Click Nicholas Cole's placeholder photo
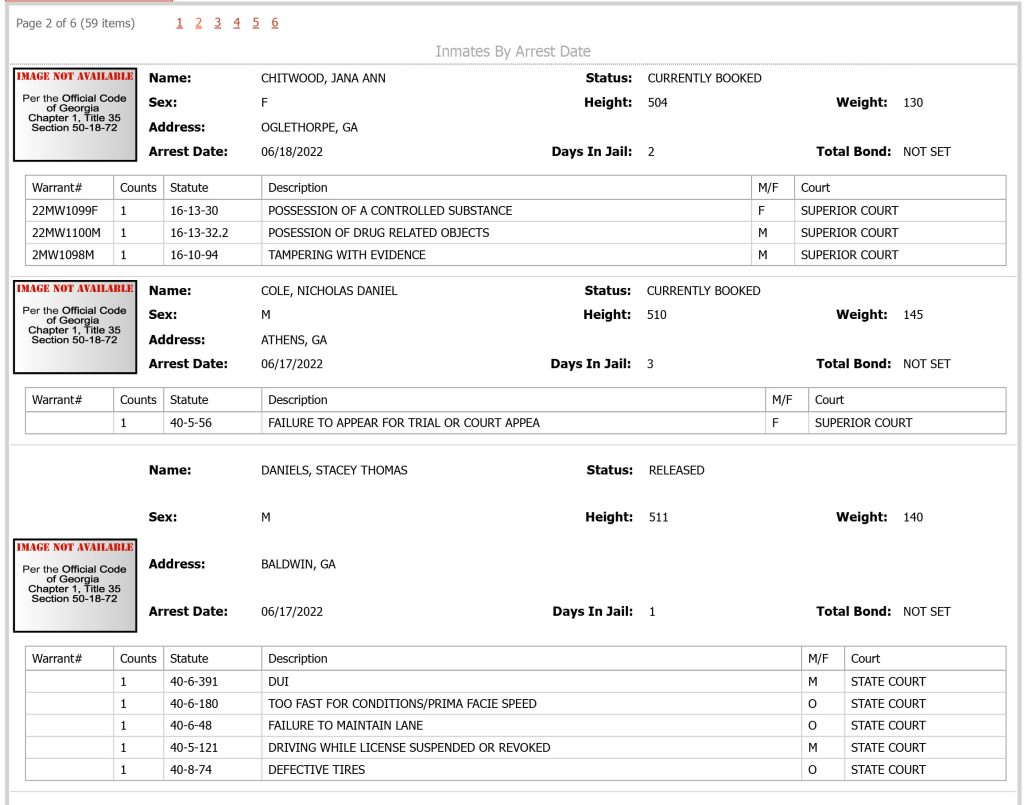The image size is (1024, 805). click(75, 326)
